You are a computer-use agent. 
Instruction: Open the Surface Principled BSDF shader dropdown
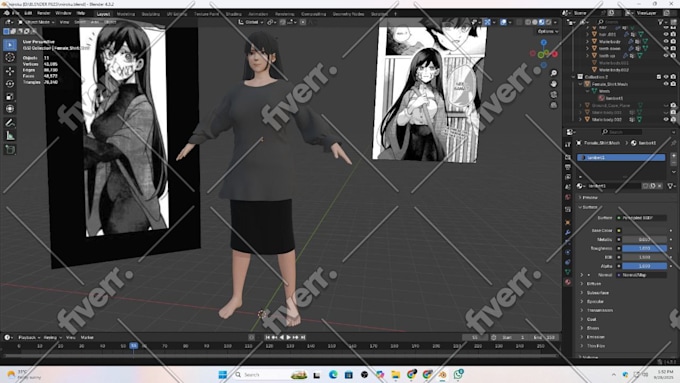[642, 218]
